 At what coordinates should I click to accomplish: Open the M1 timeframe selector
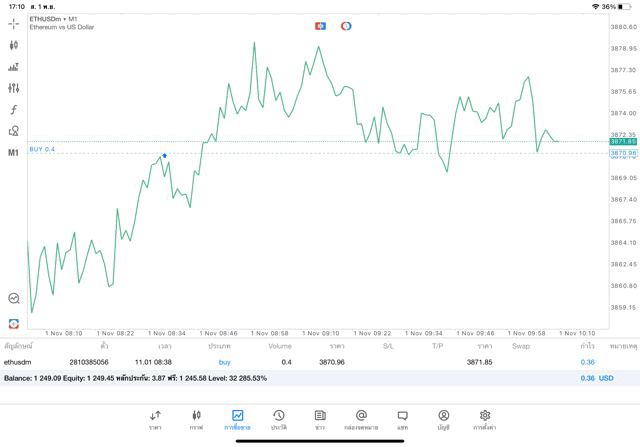[14, 153]
